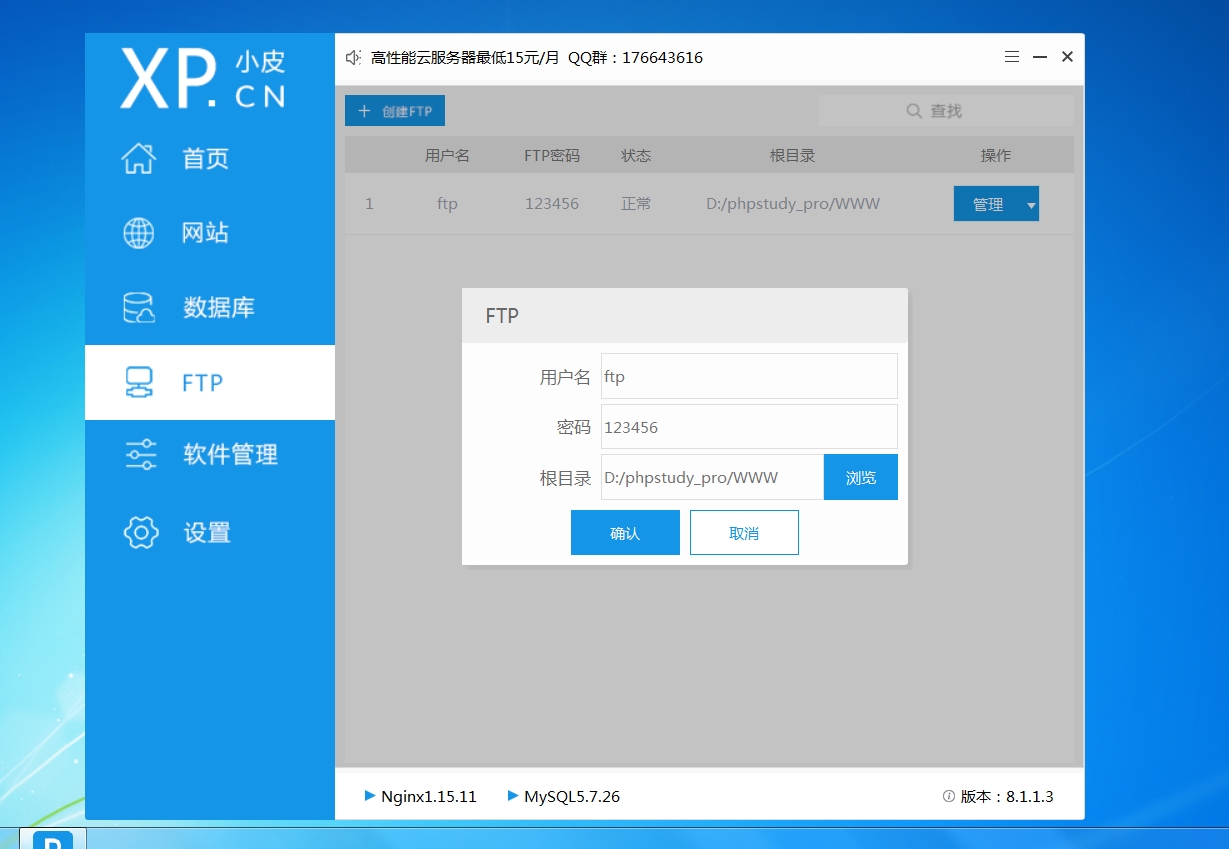Click the version info circle icon

[x=949, y=797]
